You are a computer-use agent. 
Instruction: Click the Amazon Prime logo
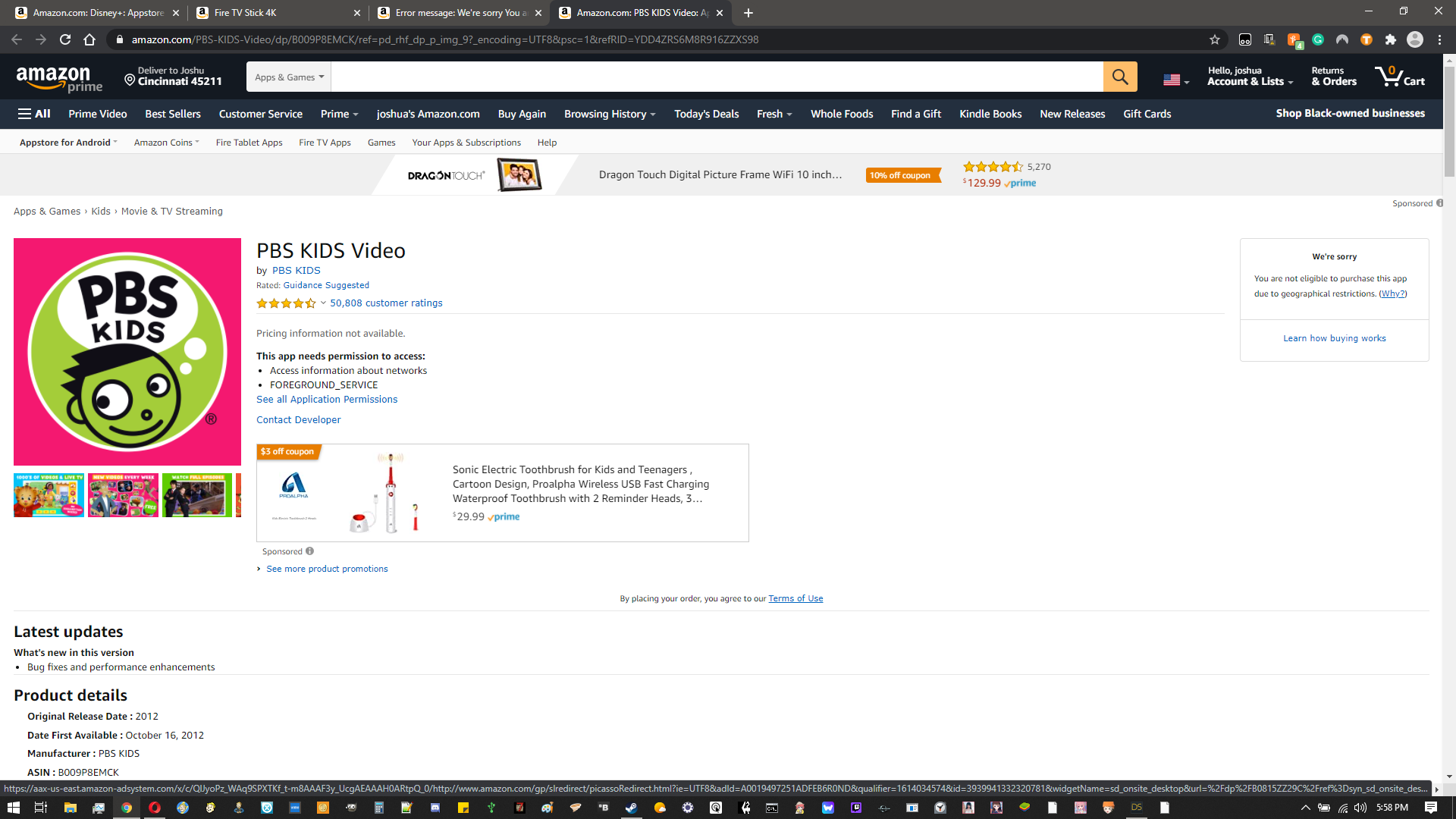coord(59,78)
